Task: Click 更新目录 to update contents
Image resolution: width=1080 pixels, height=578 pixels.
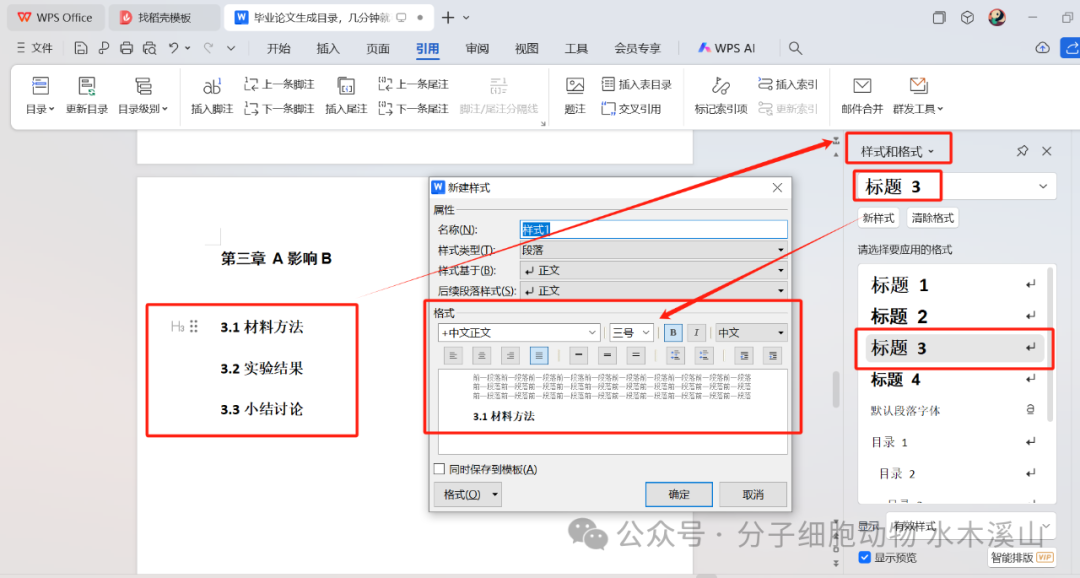Action: [87, 95]
